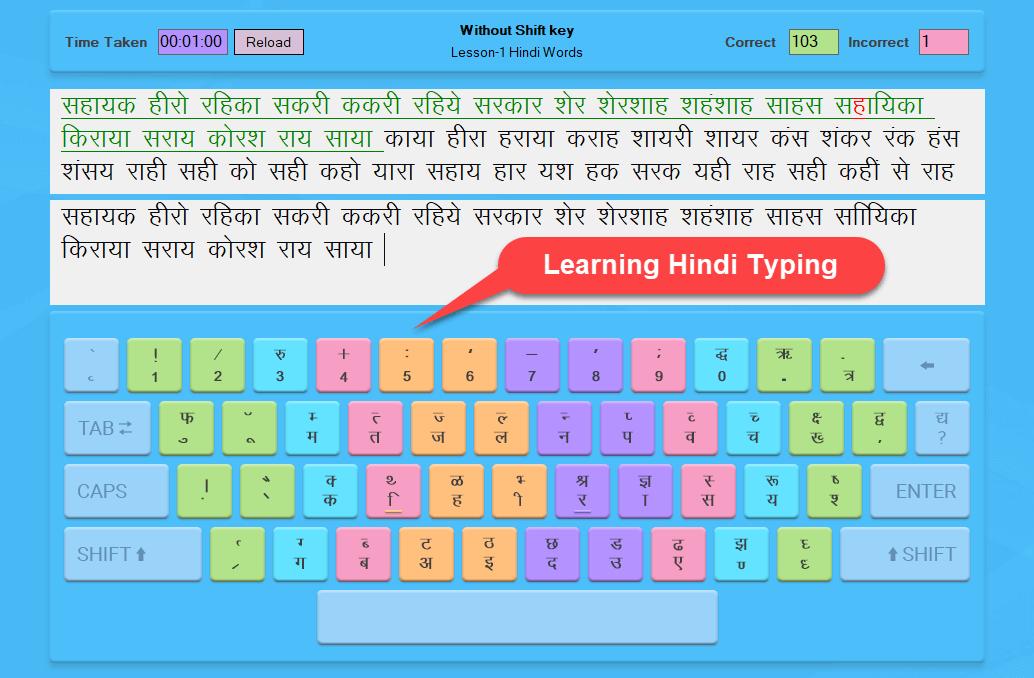1034x678 pixels.
Task: Click the orange number 5 key
Action: tap(406, 365)
